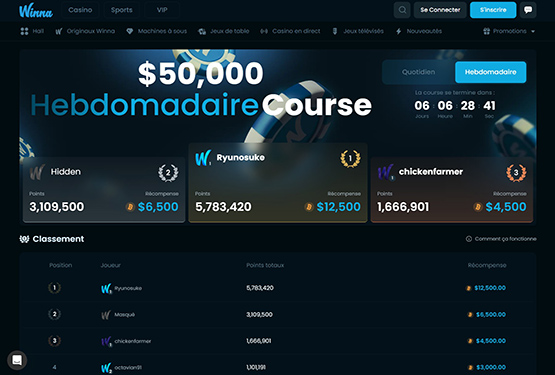Click the Promotions gift icon

pos(487,31)
